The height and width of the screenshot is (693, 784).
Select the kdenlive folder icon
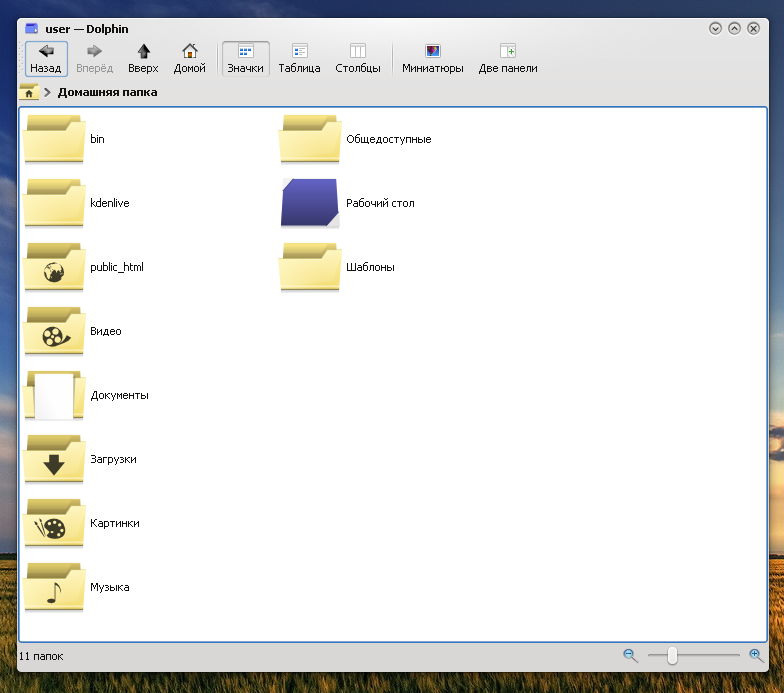tap(54, 203)
